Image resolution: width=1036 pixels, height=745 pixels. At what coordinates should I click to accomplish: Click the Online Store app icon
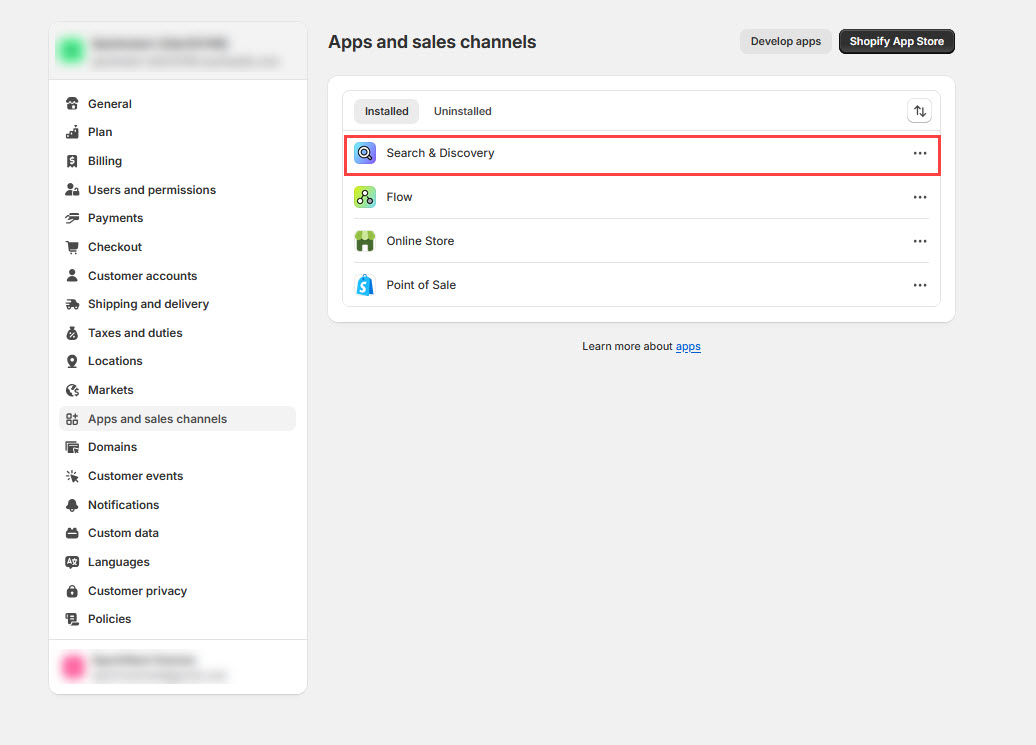pos(365,241)
